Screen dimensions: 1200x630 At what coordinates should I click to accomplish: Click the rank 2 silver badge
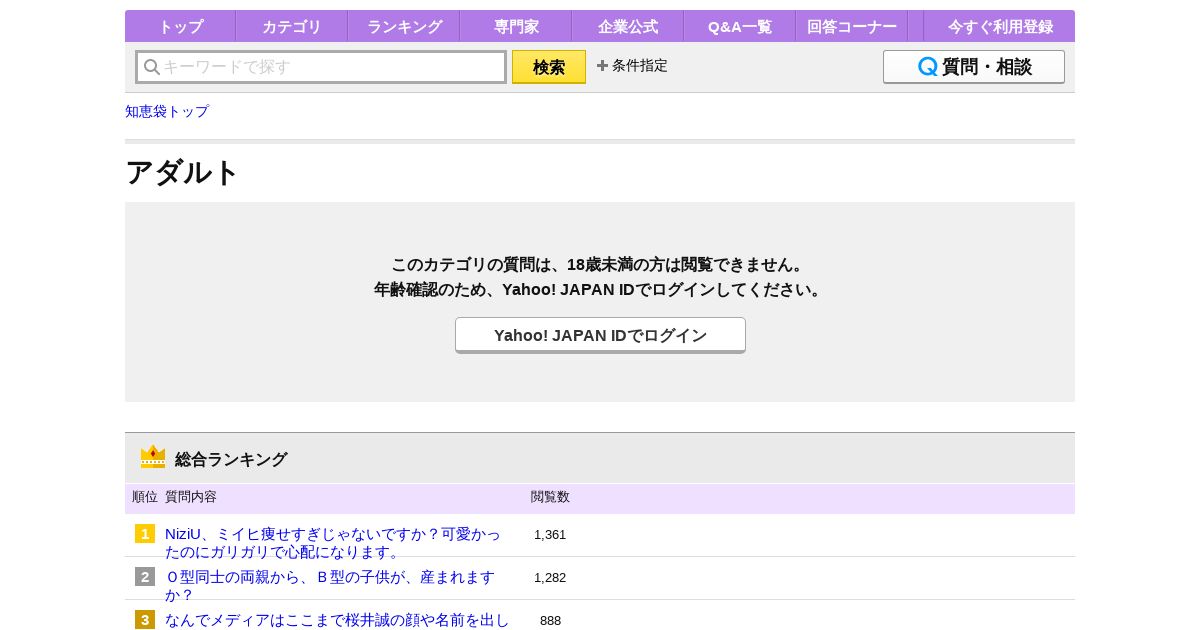145,577
